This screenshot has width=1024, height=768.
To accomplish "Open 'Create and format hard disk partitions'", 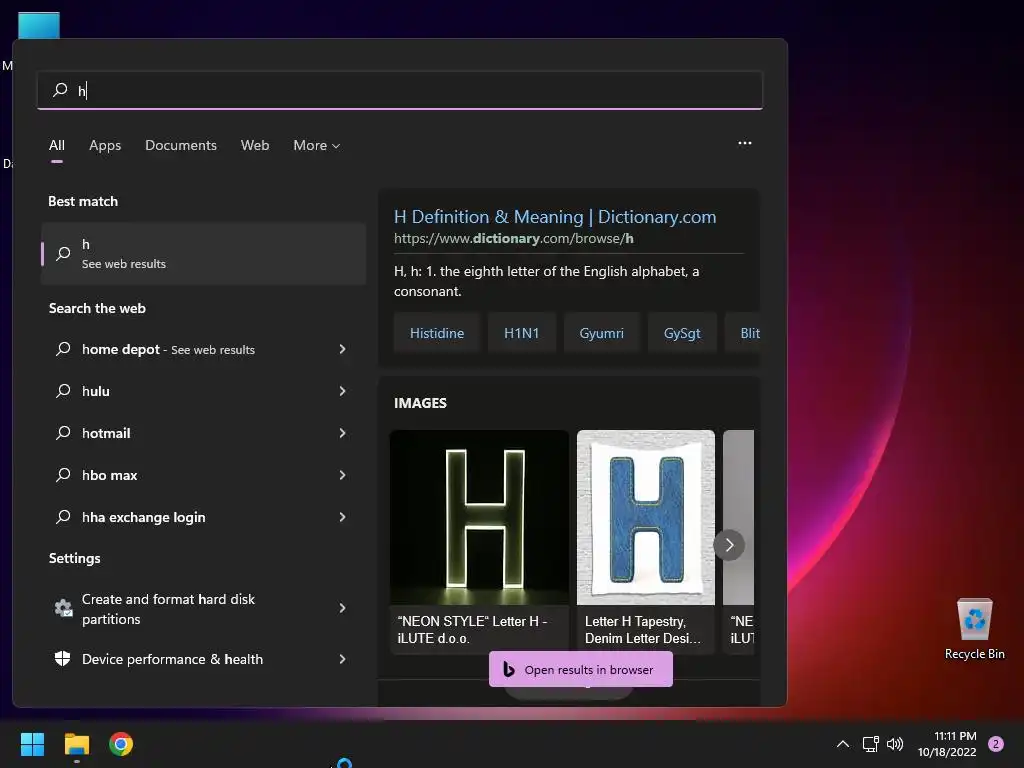I will click(x=203, y=609).
